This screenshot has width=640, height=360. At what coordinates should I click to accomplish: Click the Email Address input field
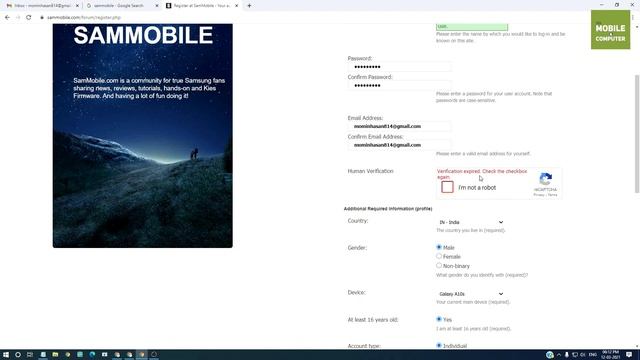click(399, 126)
